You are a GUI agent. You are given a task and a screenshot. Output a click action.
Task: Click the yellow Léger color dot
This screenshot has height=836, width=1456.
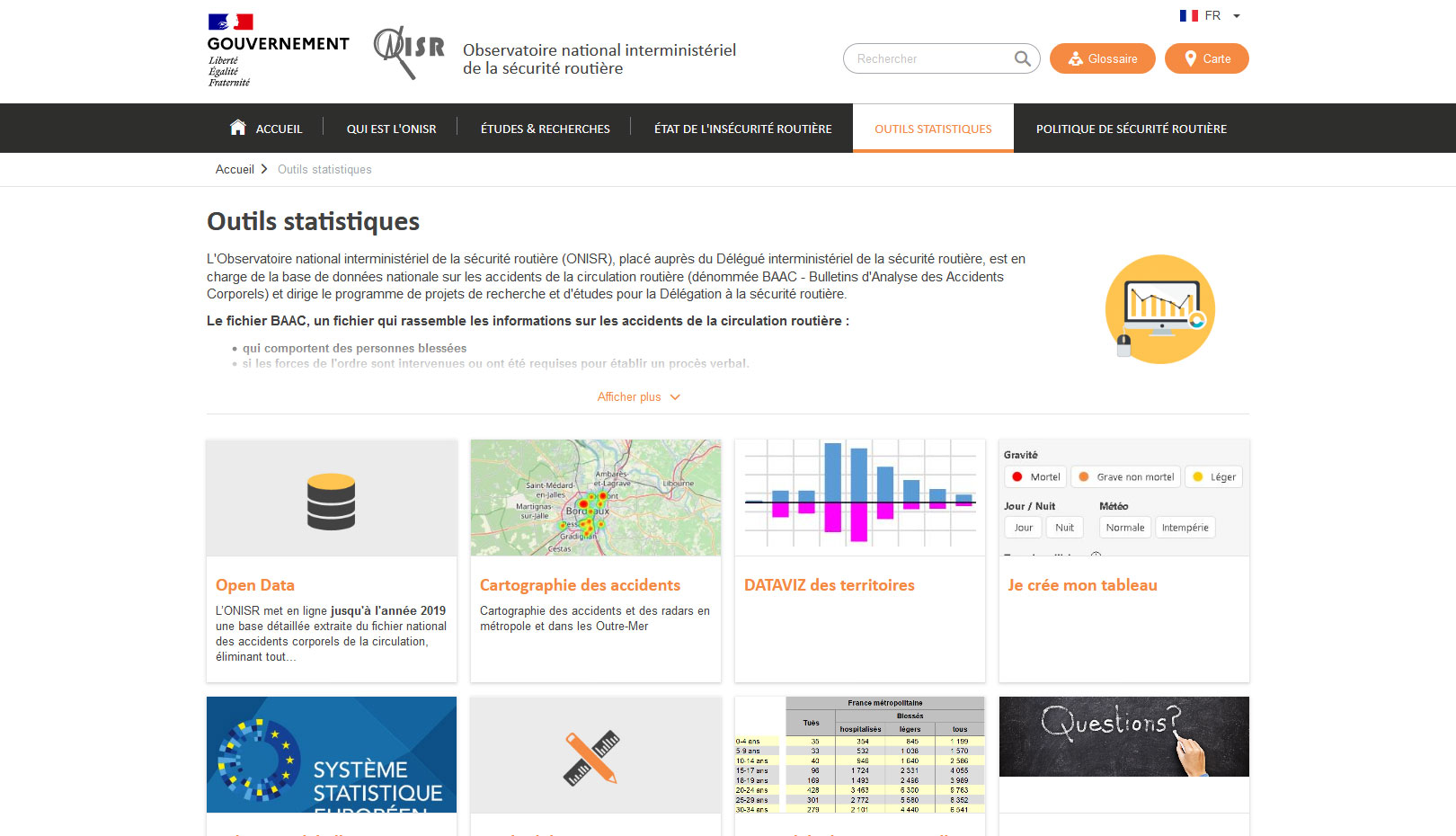(1197, 476)
